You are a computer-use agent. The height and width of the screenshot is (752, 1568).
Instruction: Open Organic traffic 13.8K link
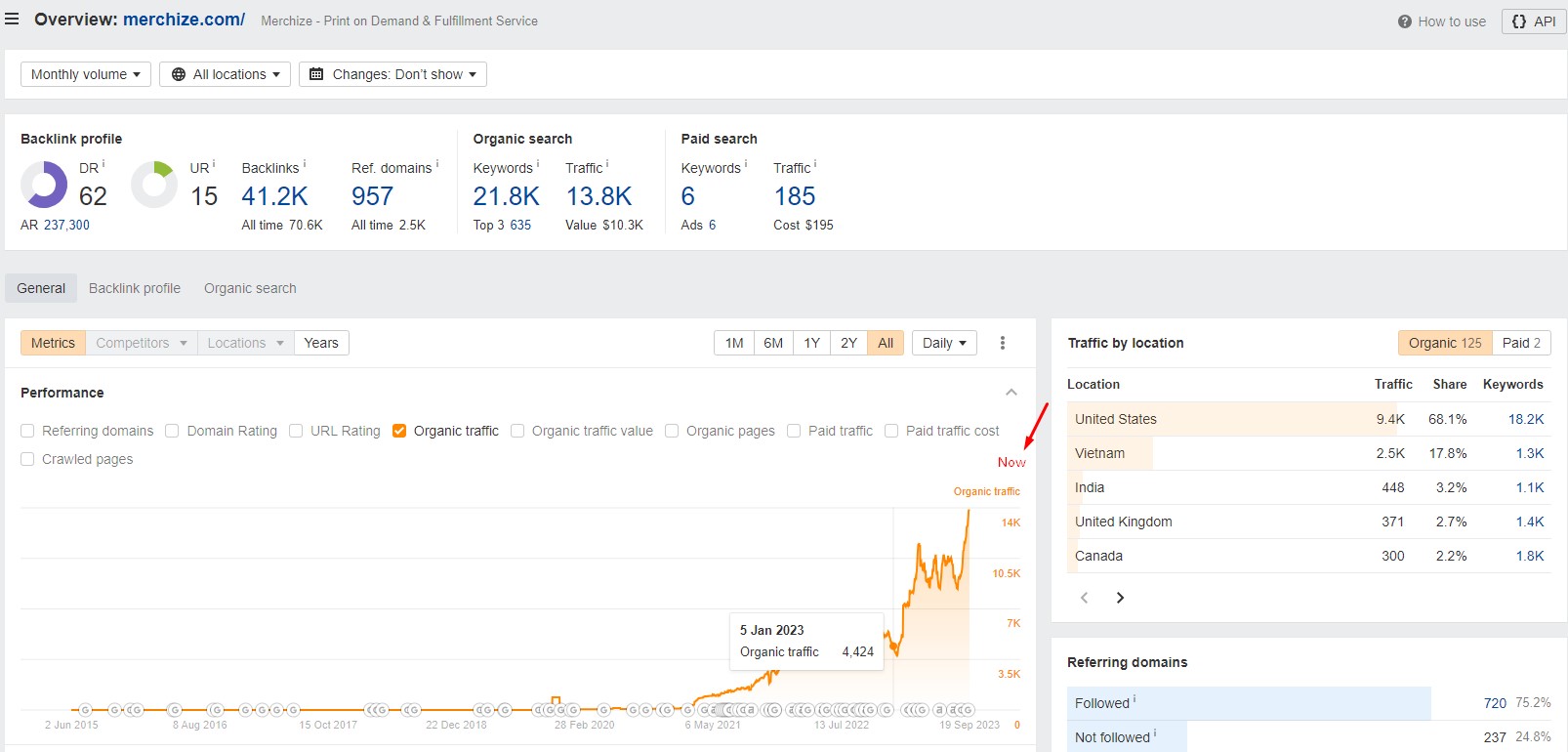[x=598, y=196]
